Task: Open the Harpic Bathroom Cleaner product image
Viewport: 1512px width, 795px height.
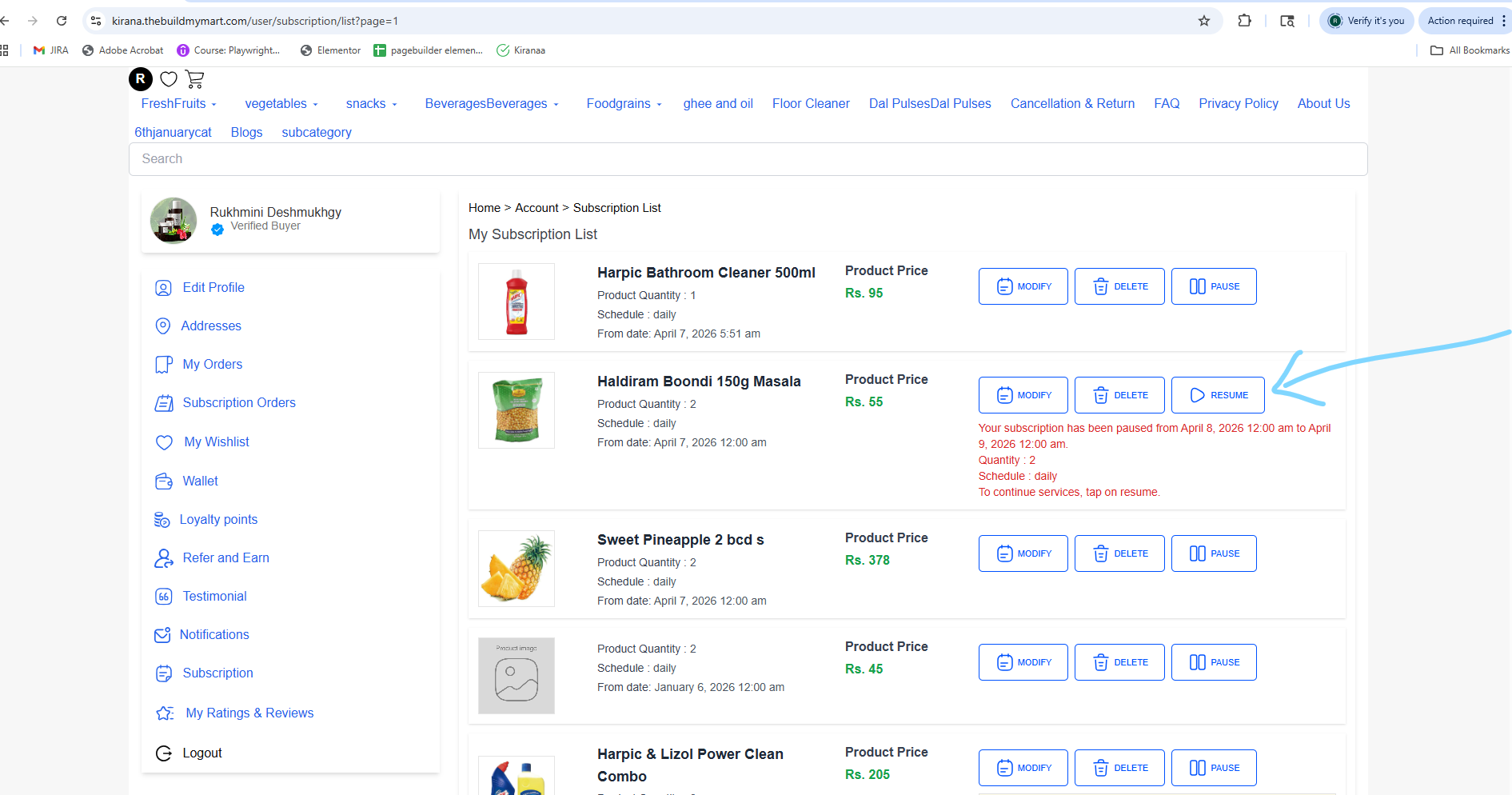Action: tap(517, 302)
